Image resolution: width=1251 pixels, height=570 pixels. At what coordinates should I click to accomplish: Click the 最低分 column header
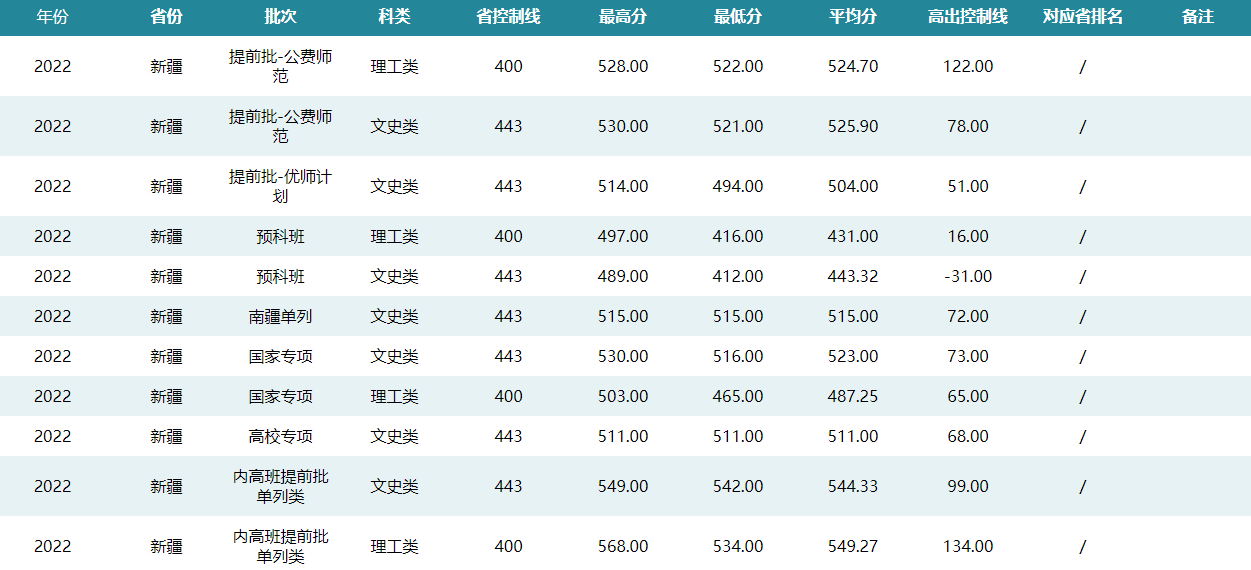[738, 17]
